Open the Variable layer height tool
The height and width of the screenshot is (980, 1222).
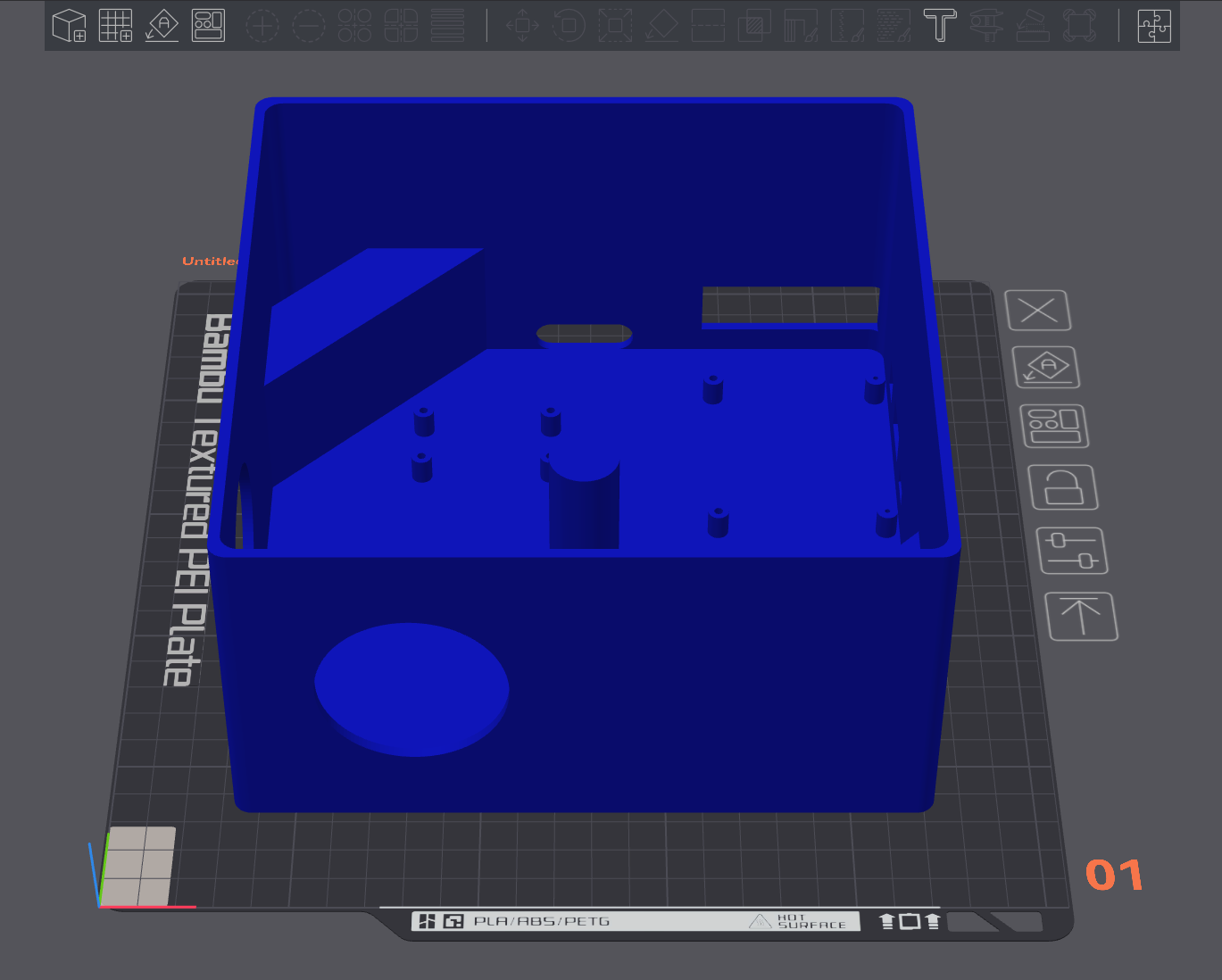tap(447, 26)
